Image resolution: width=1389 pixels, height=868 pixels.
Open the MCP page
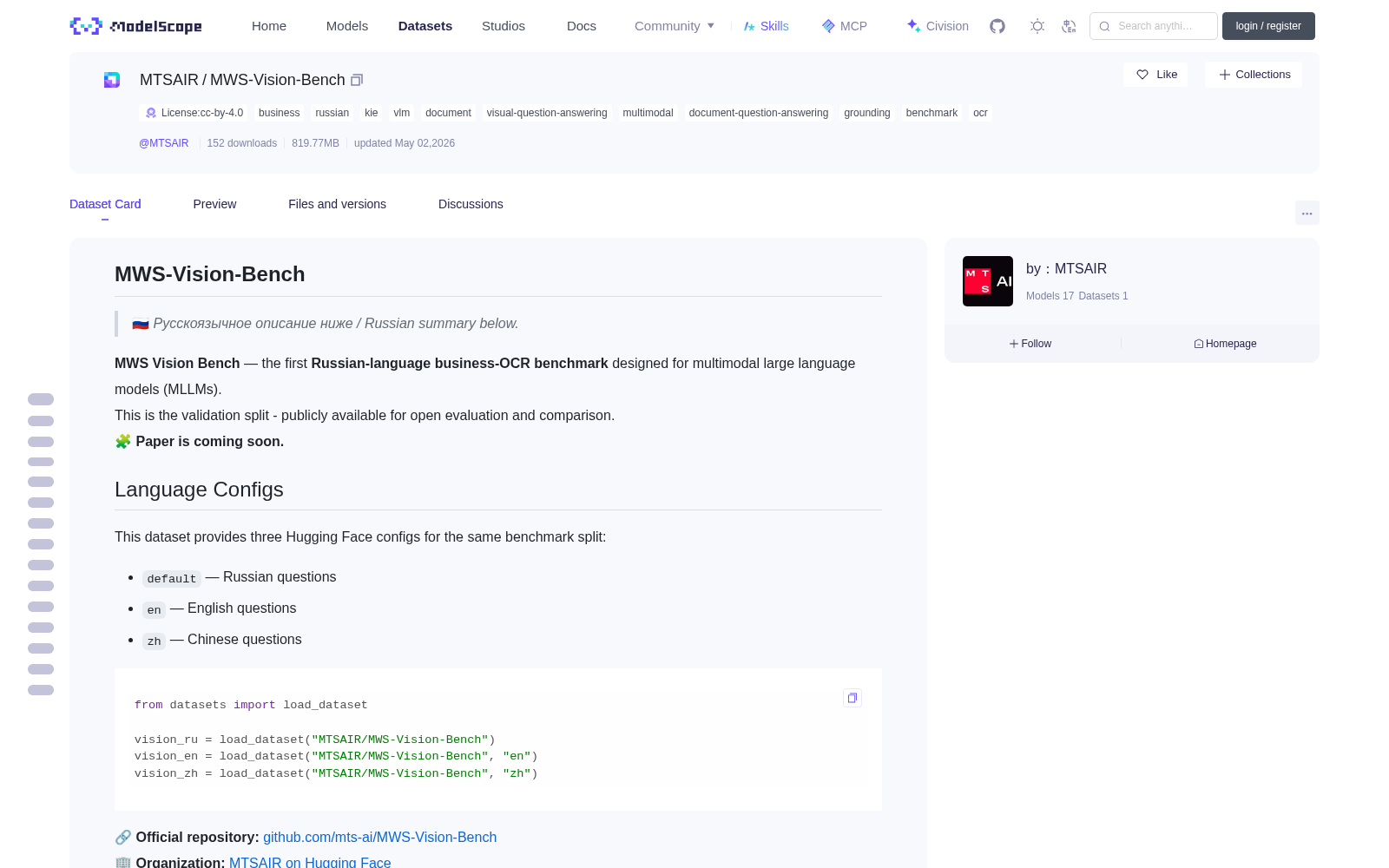coord(845,26)
